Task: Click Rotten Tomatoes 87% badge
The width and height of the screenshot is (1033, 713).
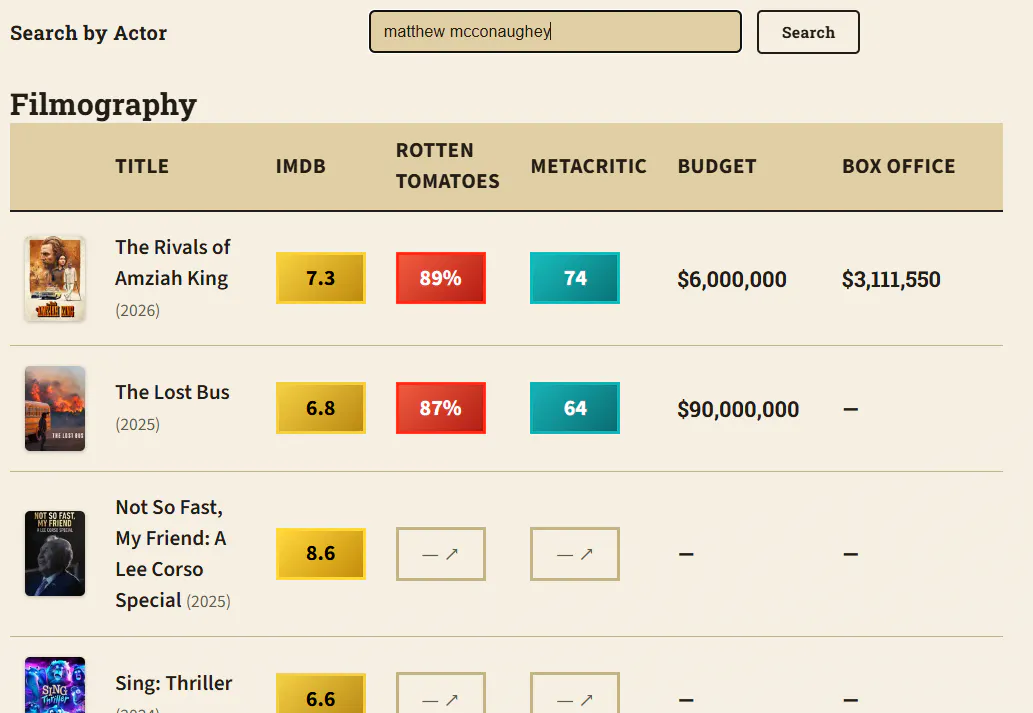Action: point(441,408)
